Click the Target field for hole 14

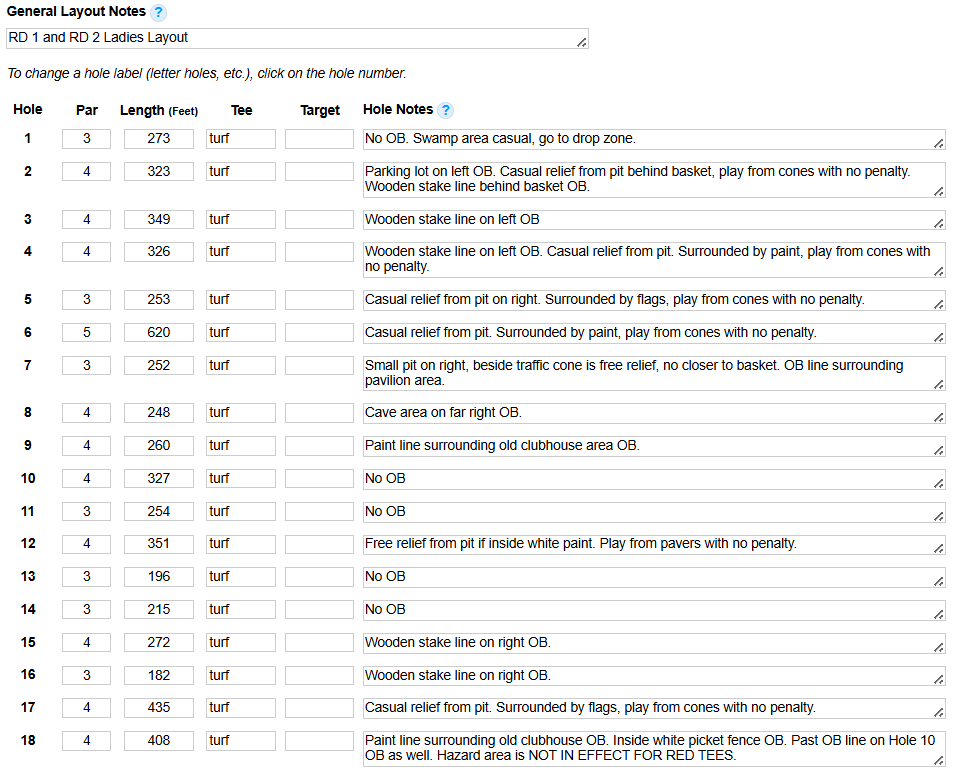319,610
